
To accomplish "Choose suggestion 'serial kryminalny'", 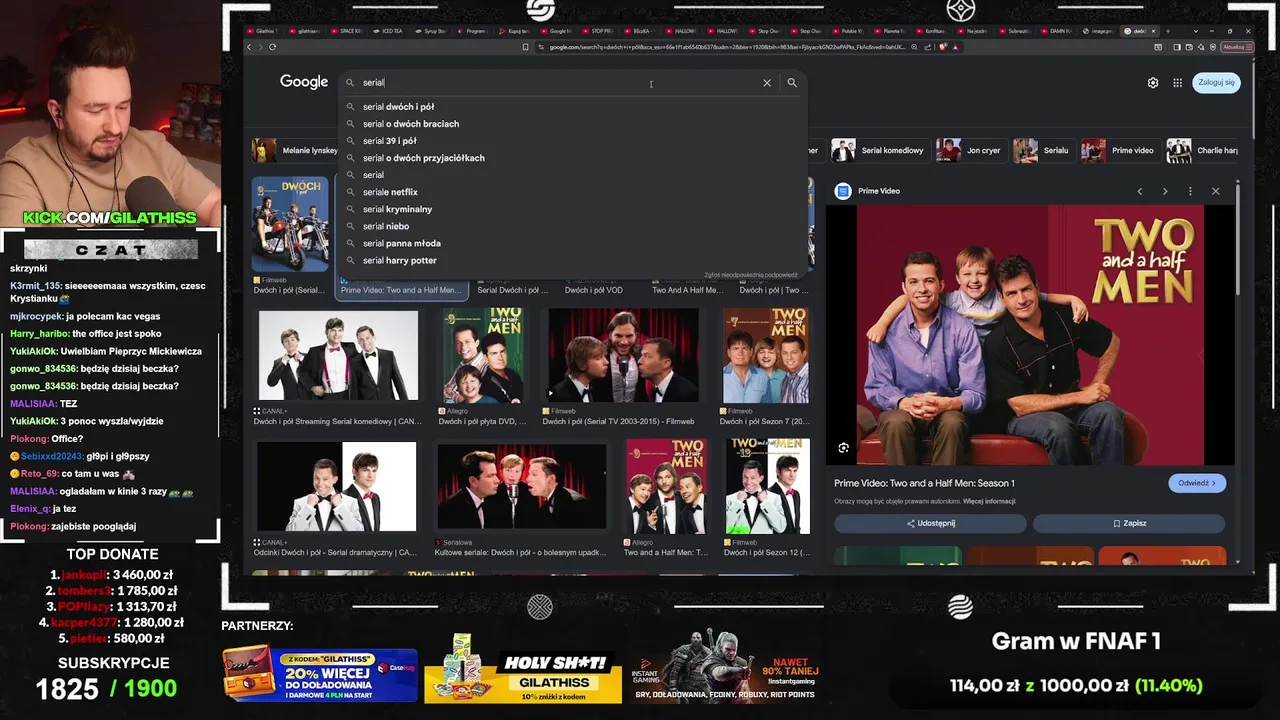I will click(x=572, y=209).
